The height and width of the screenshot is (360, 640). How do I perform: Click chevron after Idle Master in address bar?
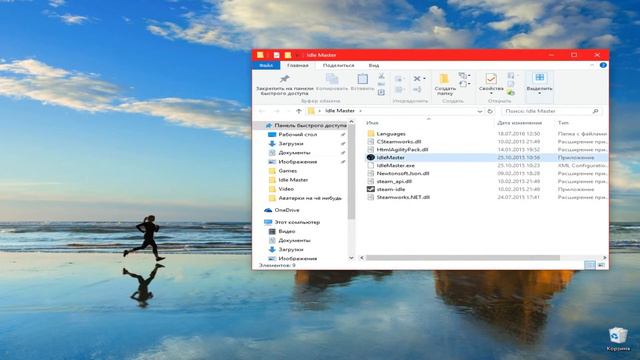tap(360, 111)
